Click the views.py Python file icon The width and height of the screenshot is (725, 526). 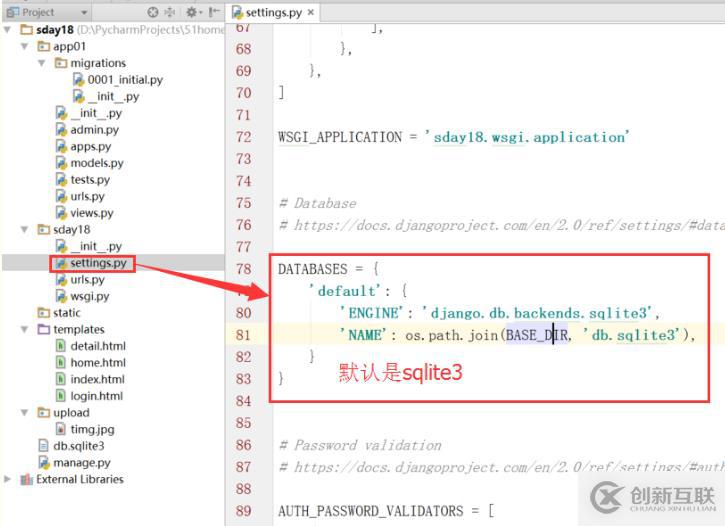pyautogui.click(x=61, y=213)
